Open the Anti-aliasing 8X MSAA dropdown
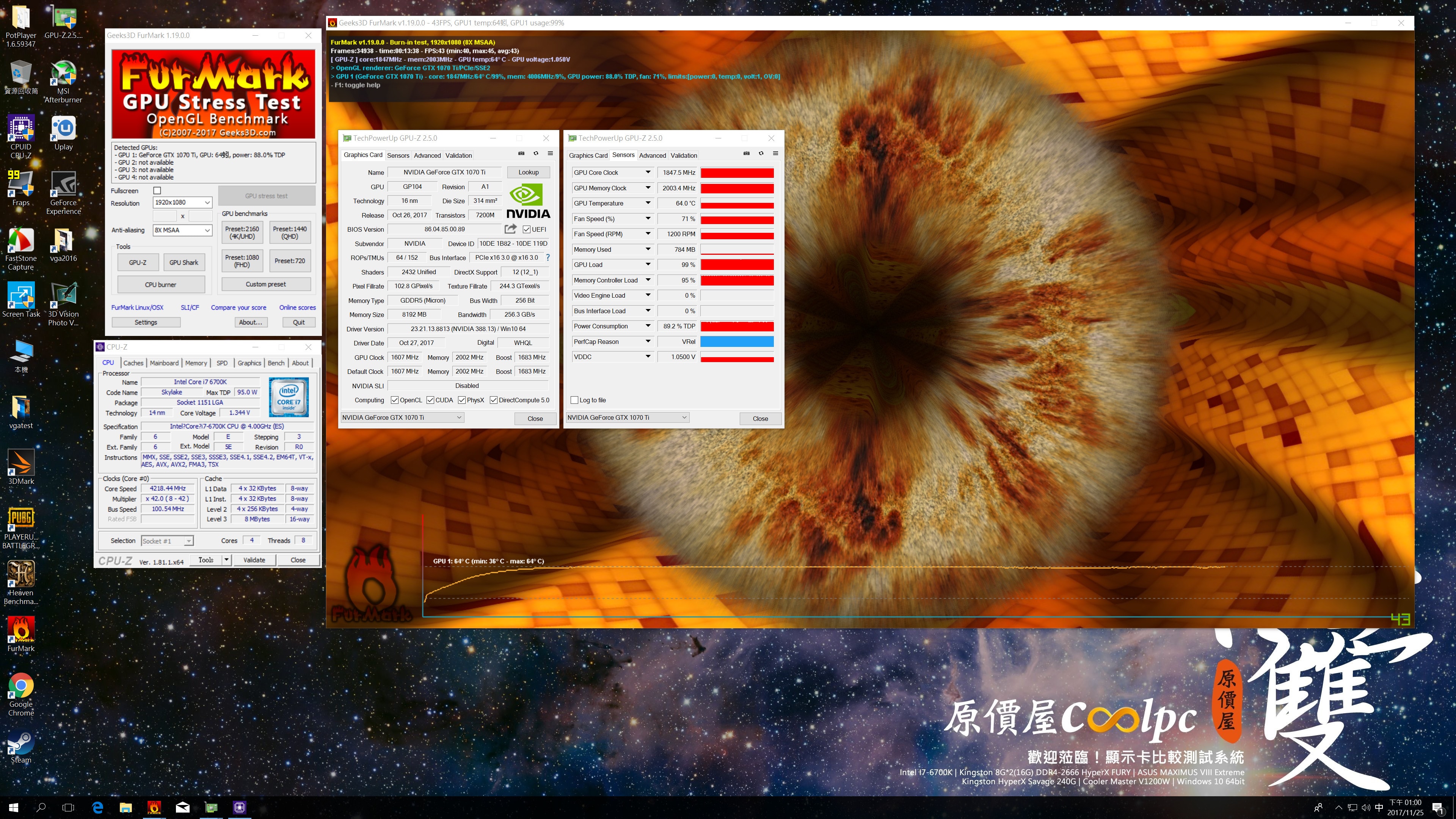The image size is (1456, 819). [x=182, y=230]
